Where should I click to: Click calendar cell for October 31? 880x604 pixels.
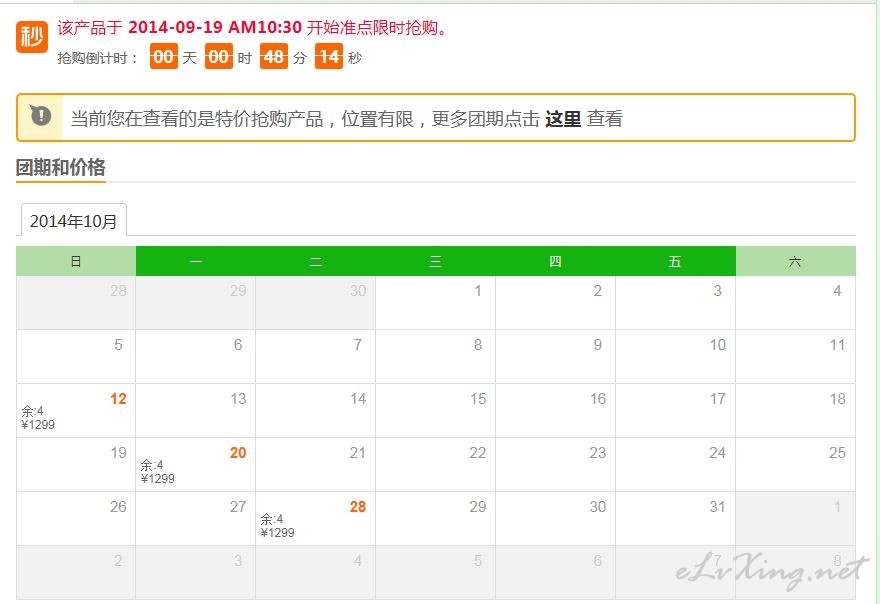tap(675, 519)
